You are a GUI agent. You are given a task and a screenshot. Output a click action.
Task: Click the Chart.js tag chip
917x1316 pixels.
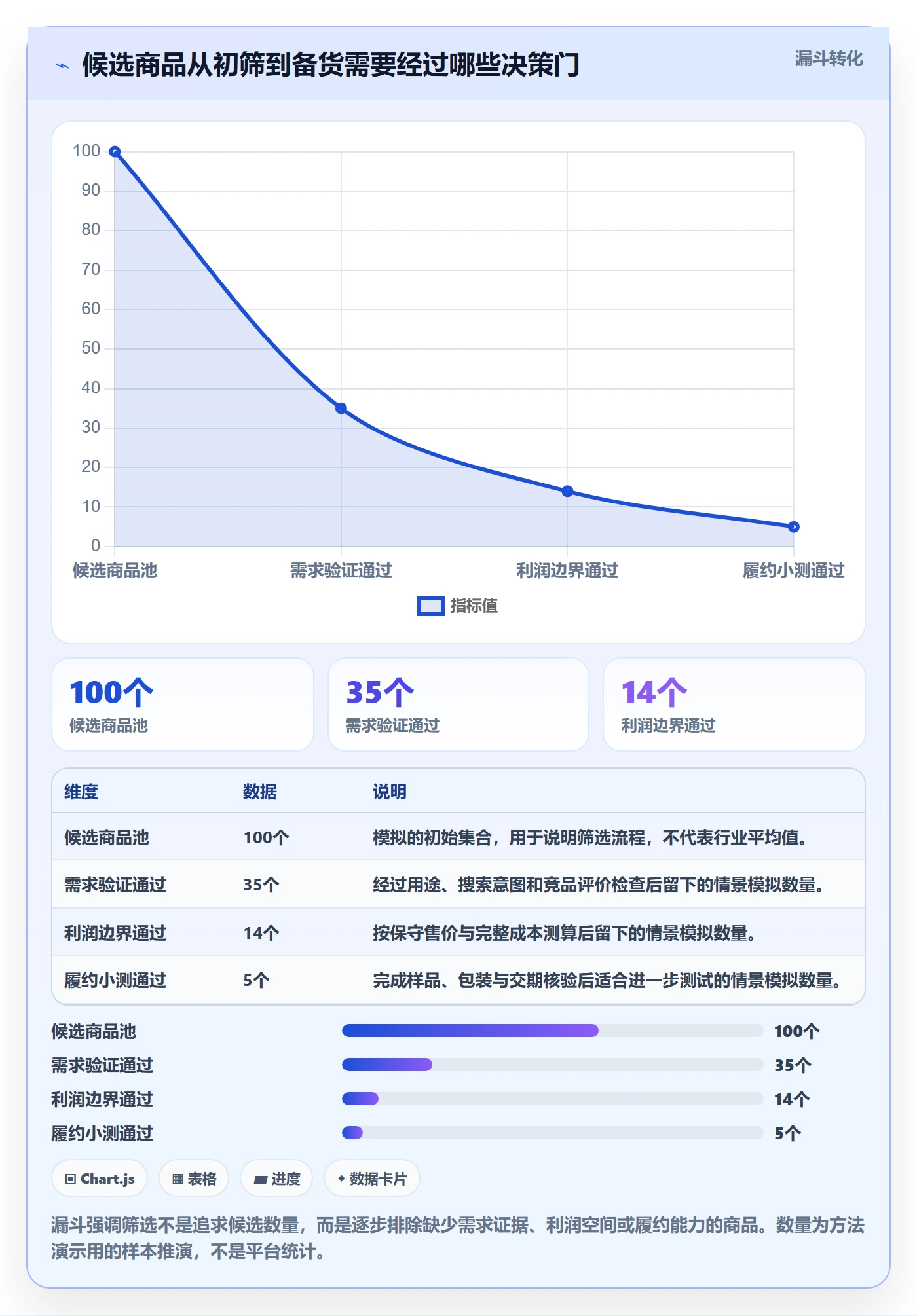click(x=100, y=1179)
